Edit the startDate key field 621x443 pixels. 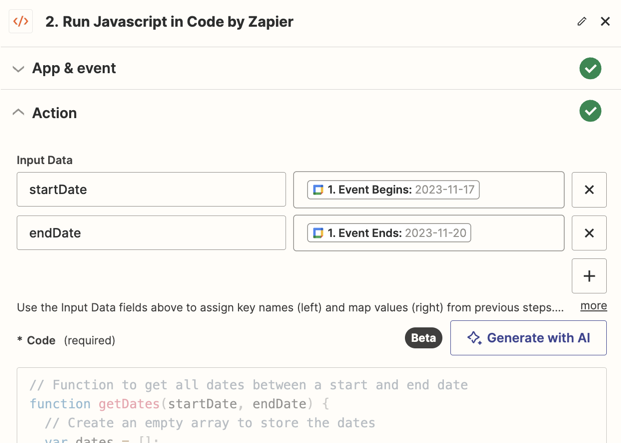[151, 190]
